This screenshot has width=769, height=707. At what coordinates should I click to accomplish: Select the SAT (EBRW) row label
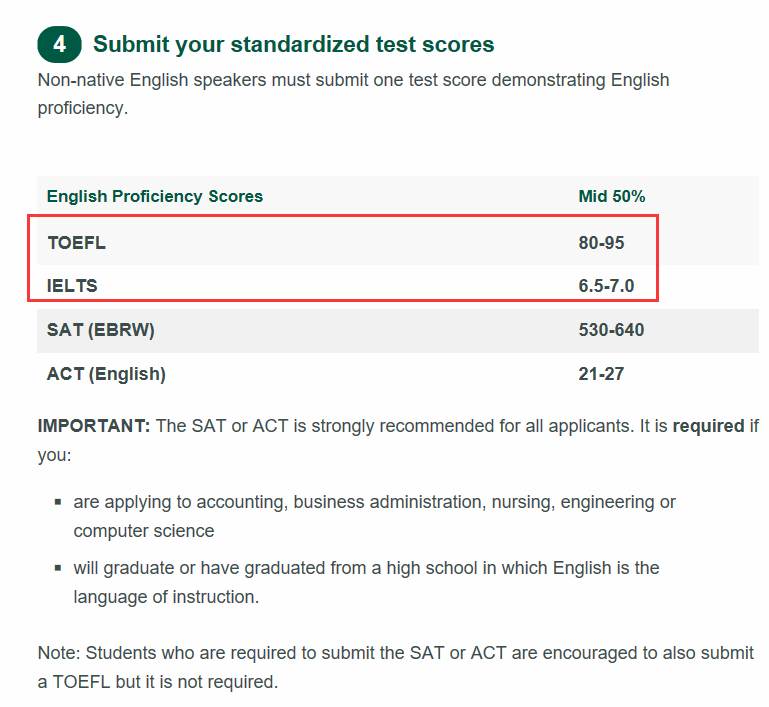[101, 330]
